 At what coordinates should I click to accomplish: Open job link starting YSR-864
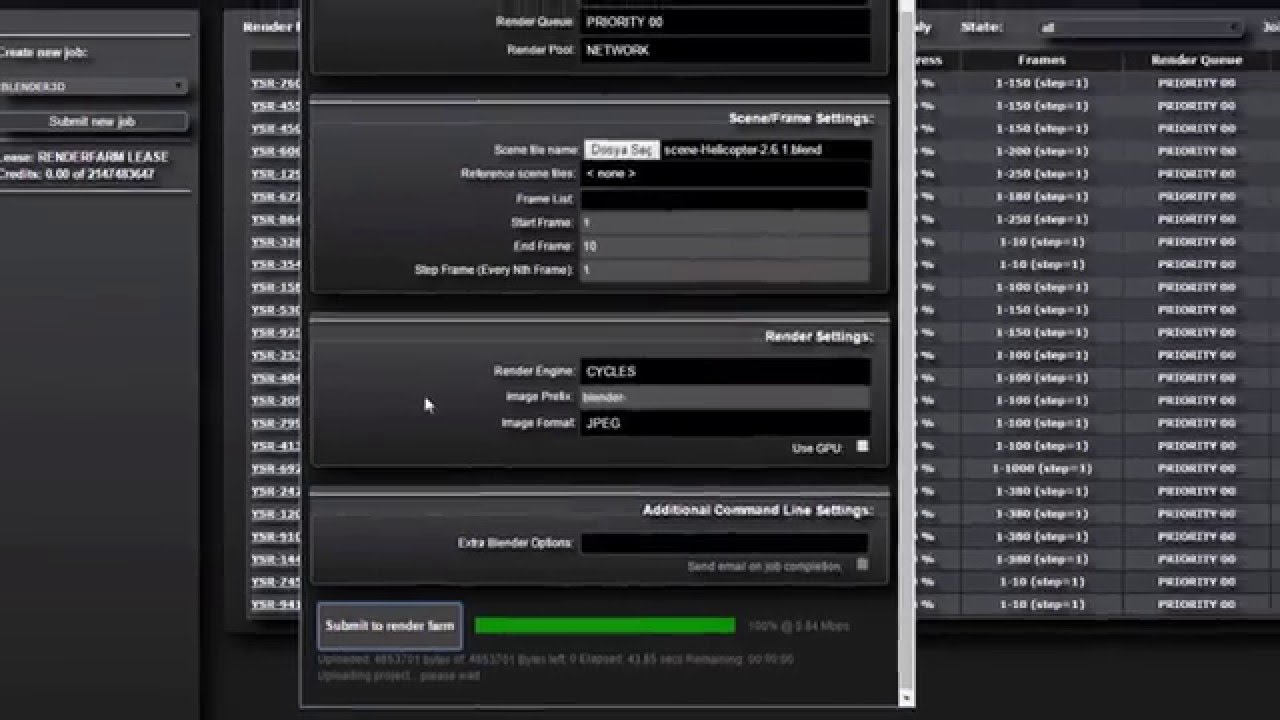pyautogui.click(x=276, y=219)
